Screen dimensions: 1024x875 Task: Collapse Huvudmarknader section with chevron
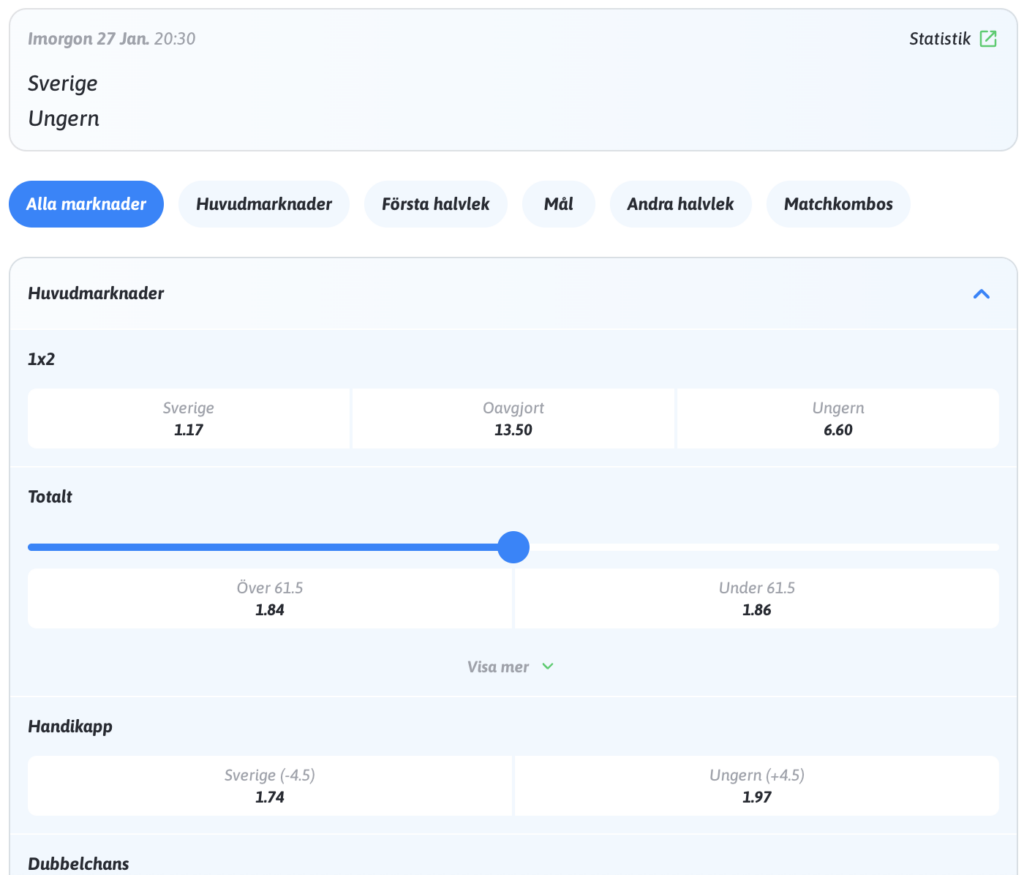click(x=981, y=294)
